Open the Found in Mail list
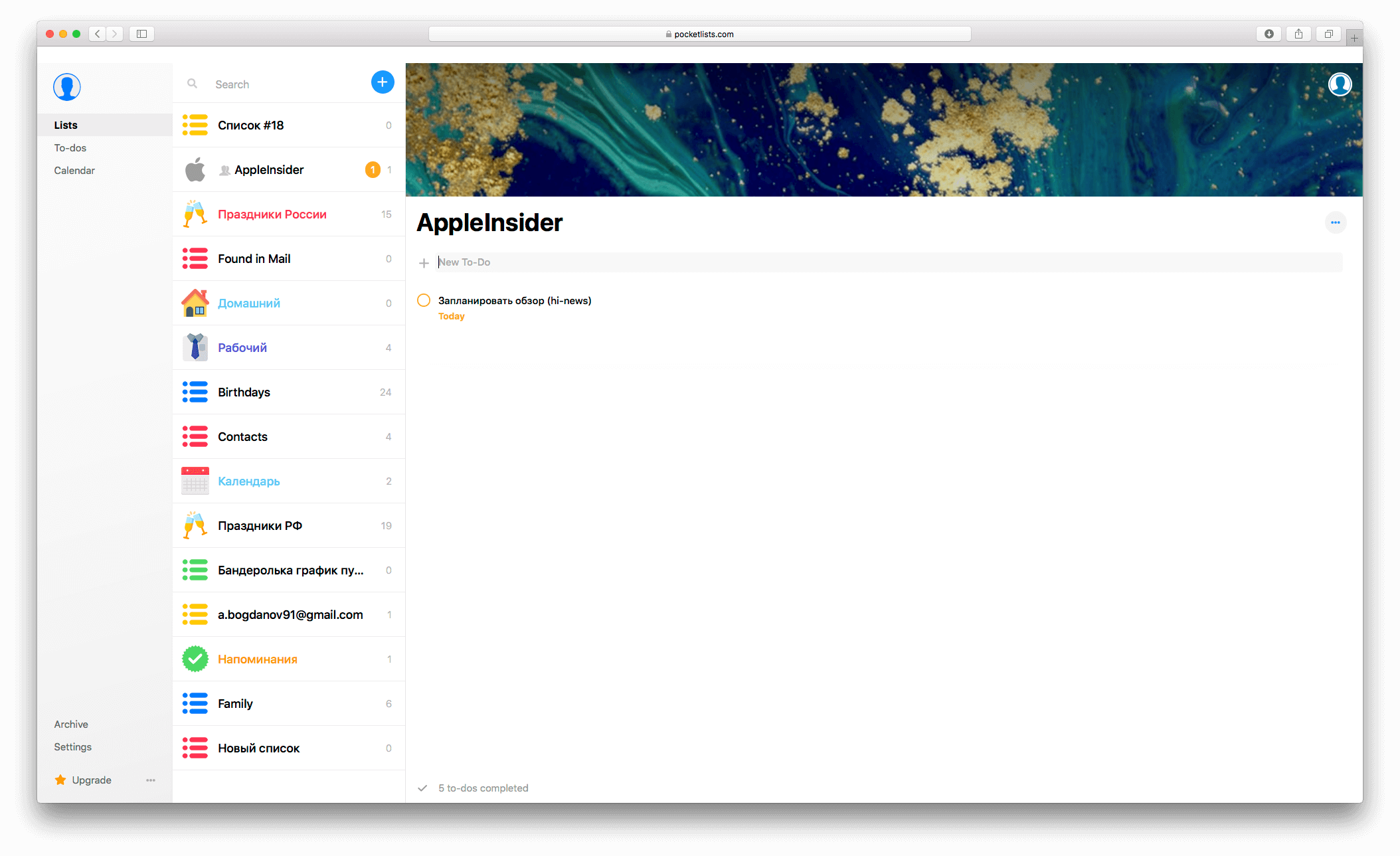Viewport: 1400px width, 856px height. [289, 258]
